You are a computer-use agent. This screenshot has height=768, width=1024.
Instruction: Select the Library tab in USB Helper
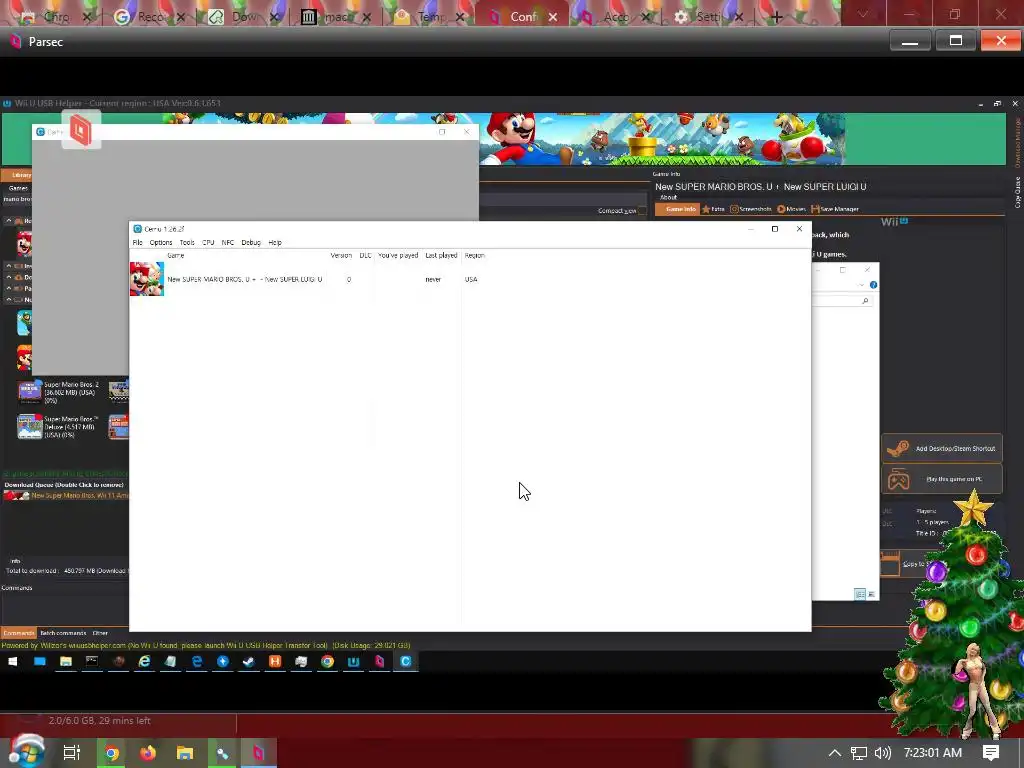tap(18, 175)
